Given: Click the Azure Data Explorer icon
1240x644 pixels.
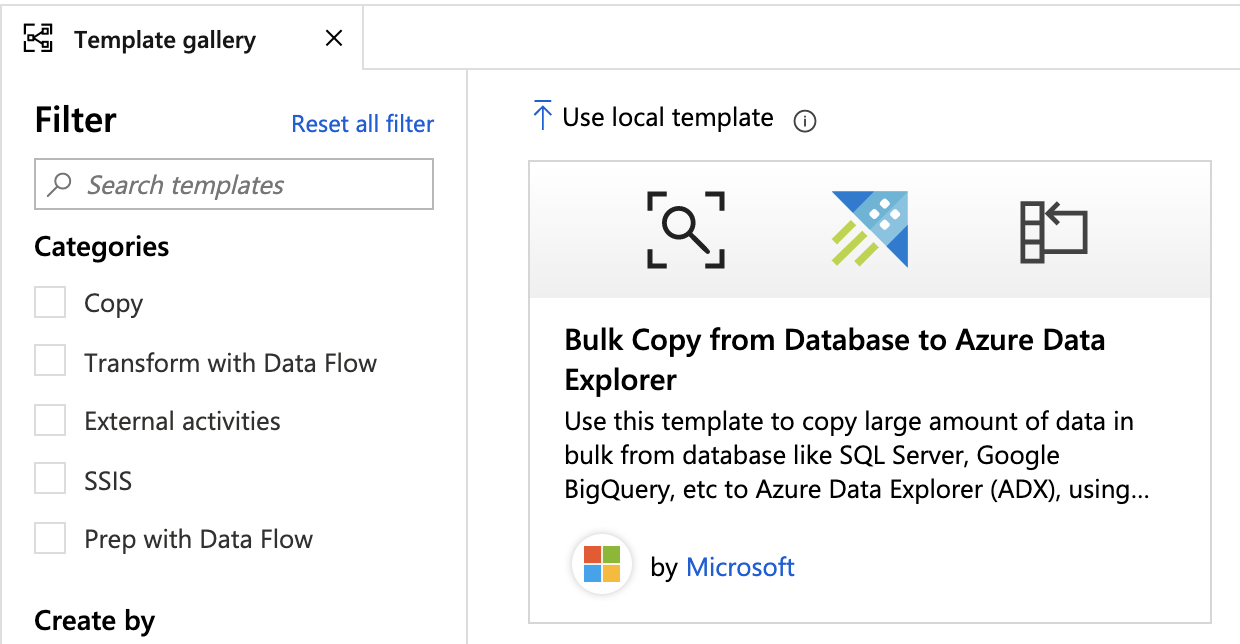Looking at the screenshot, I should tap(869, 229).
